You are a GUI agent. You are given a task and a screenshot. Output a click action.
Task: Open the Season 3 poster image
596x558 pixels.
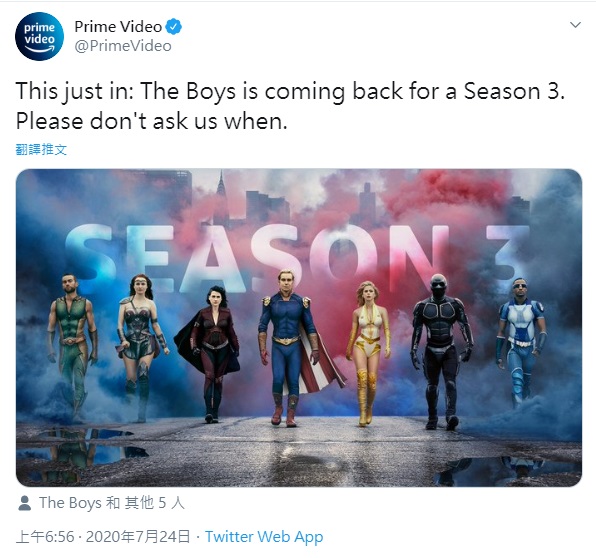299,328
